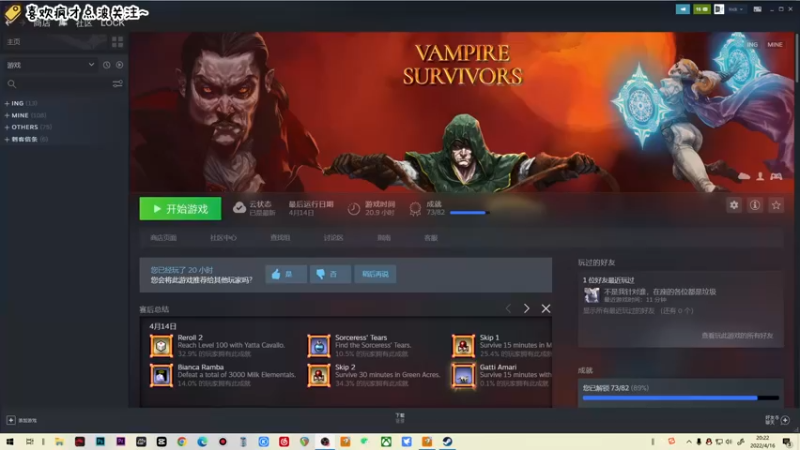
Task: Open Bianca Ramba achievement icon
Action: pos(161,376)
